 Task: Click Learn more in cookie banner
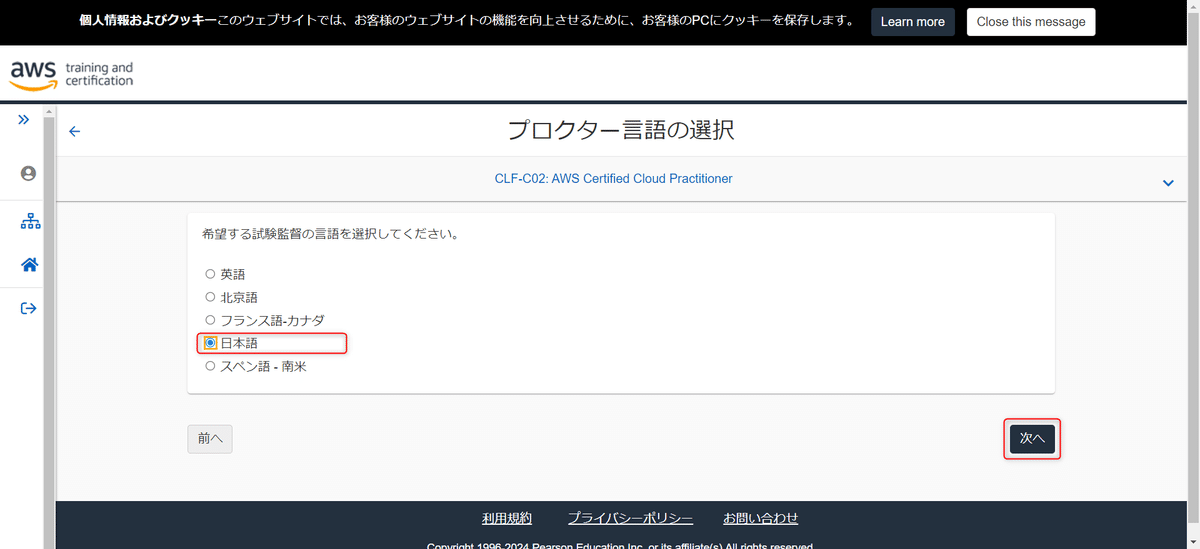tap(913, 22)
